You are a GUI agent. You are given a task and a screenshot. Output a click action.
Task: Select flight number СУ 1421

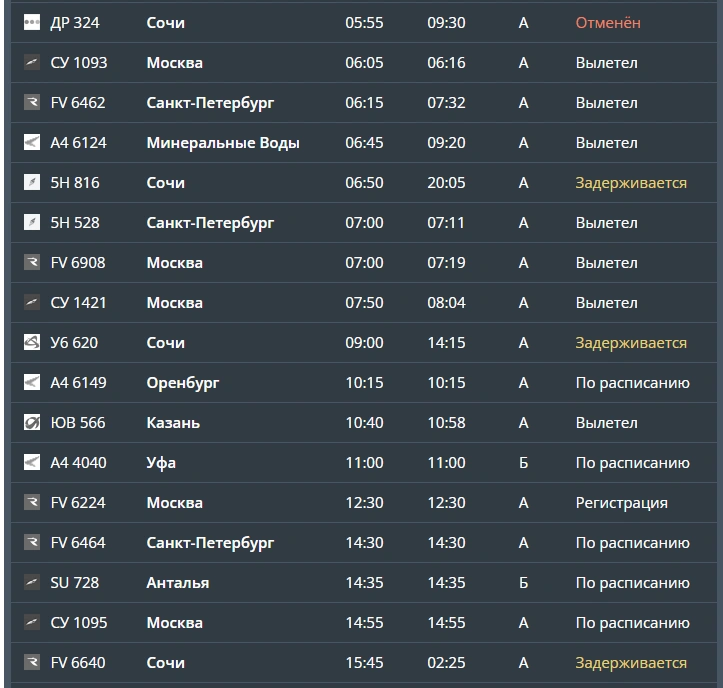click(x=78, y=302)
